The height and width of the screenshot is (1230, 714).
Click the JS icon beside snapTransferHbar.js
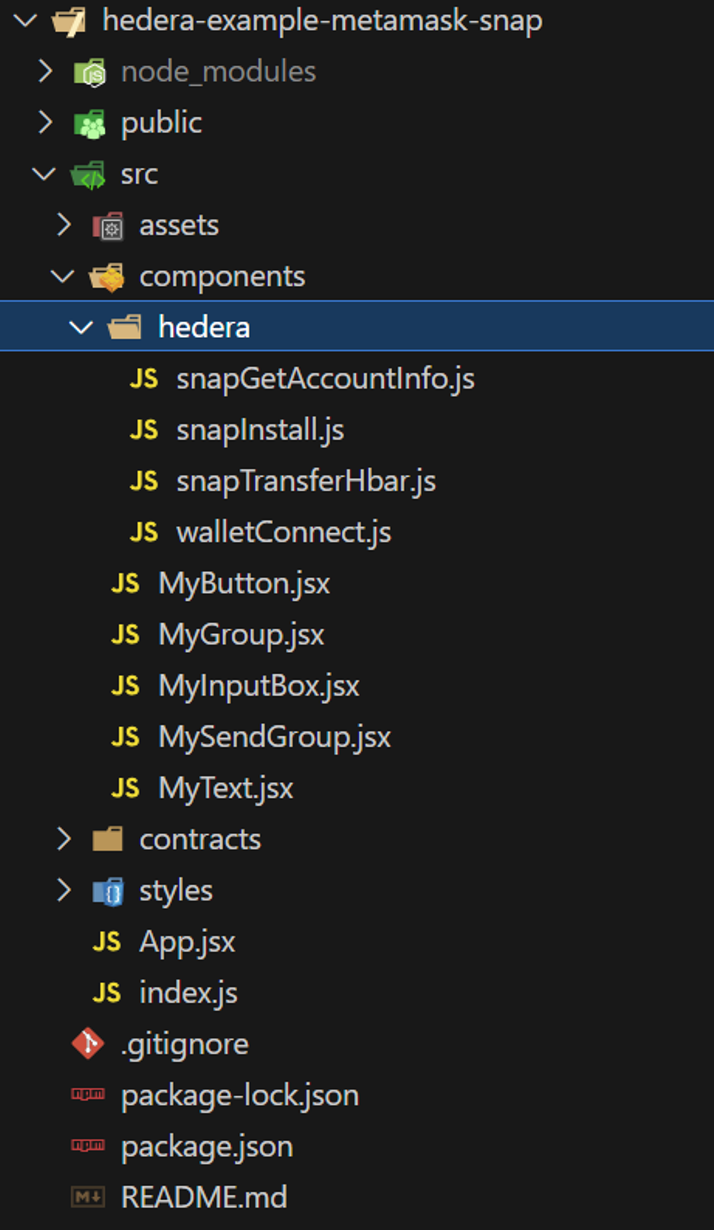pos(144,481)
